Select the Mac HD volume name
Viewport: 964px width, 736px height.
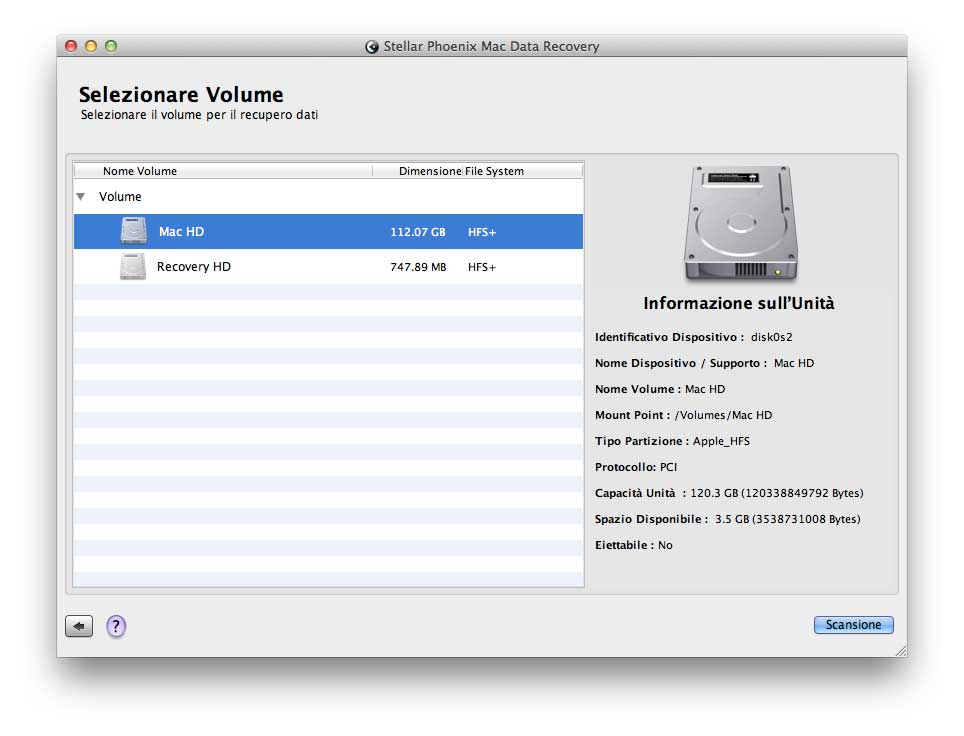coord(181,232)
